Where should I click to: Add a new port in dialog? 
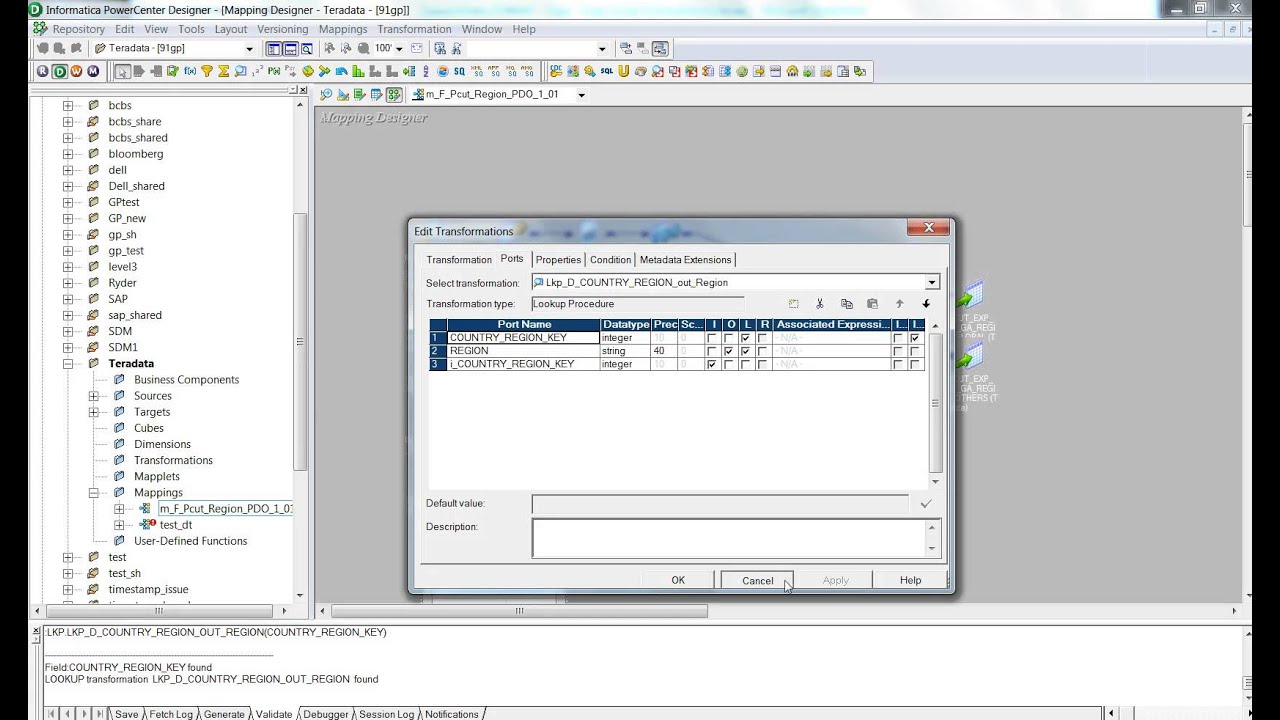click(x=794, y=304)
